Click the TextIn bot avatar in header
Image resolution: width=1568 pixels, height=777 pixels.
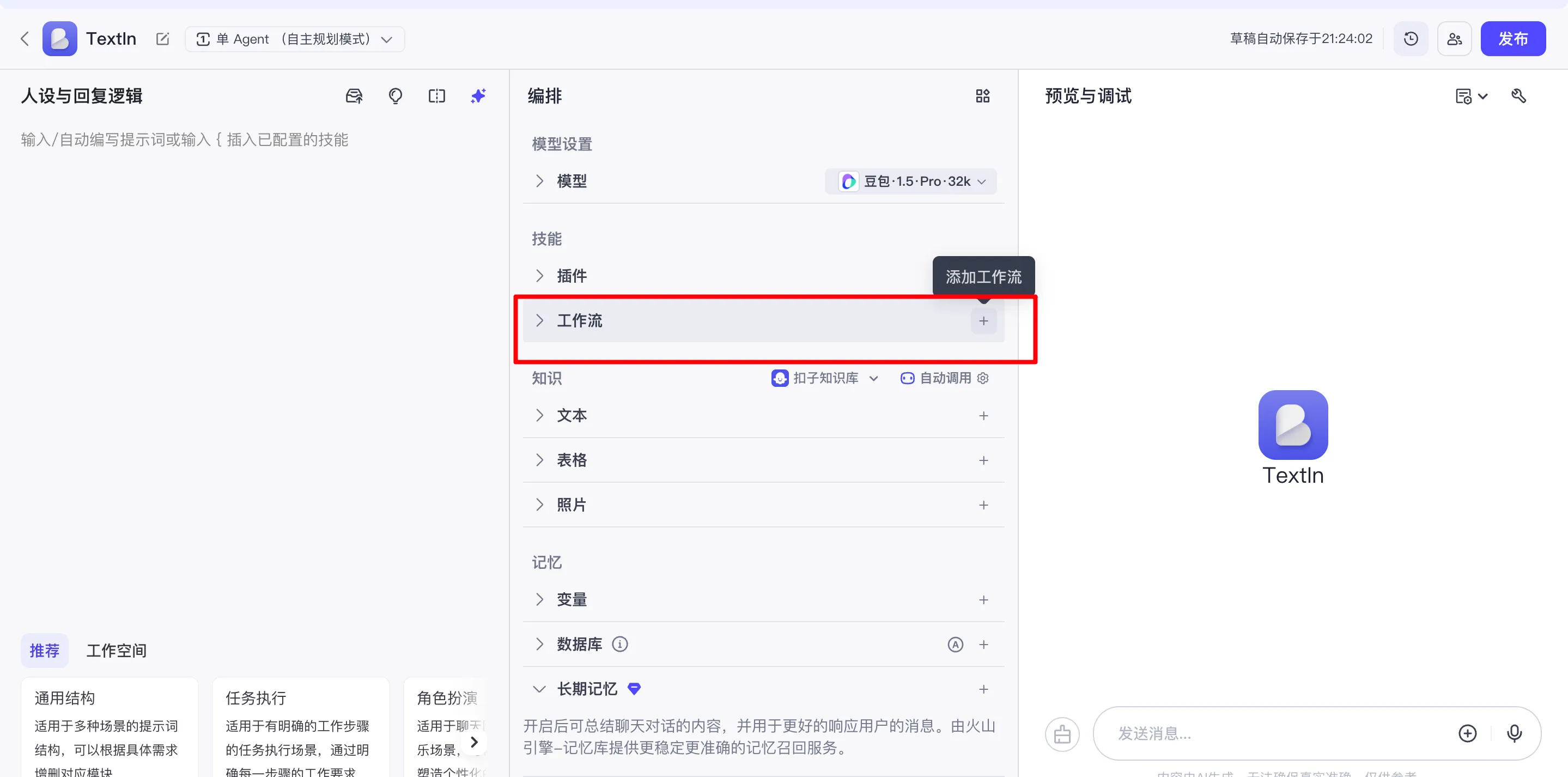59,39
